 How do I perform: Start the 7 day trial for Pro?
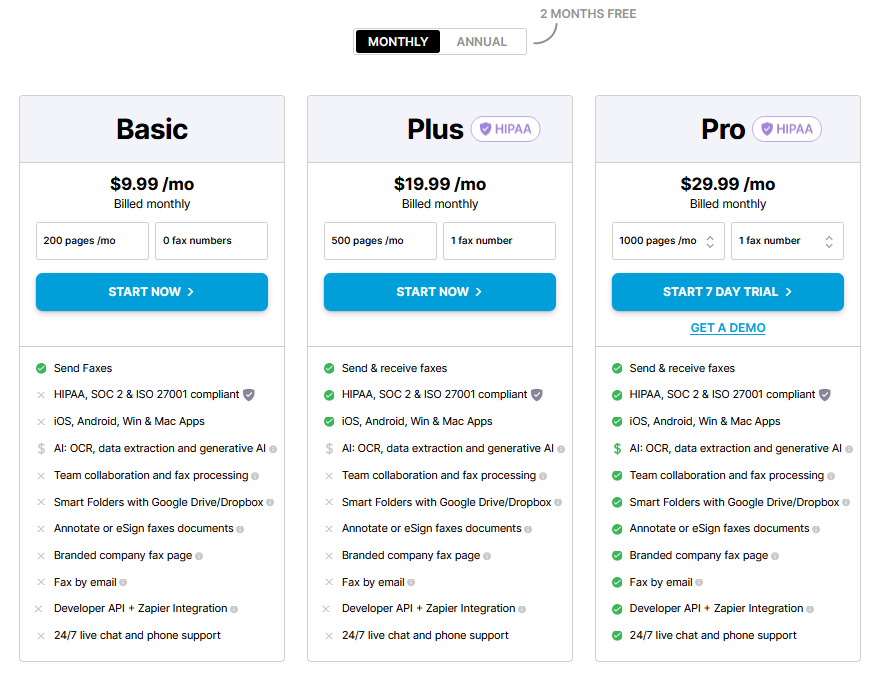pyautogui.click(x=728, y=292)
